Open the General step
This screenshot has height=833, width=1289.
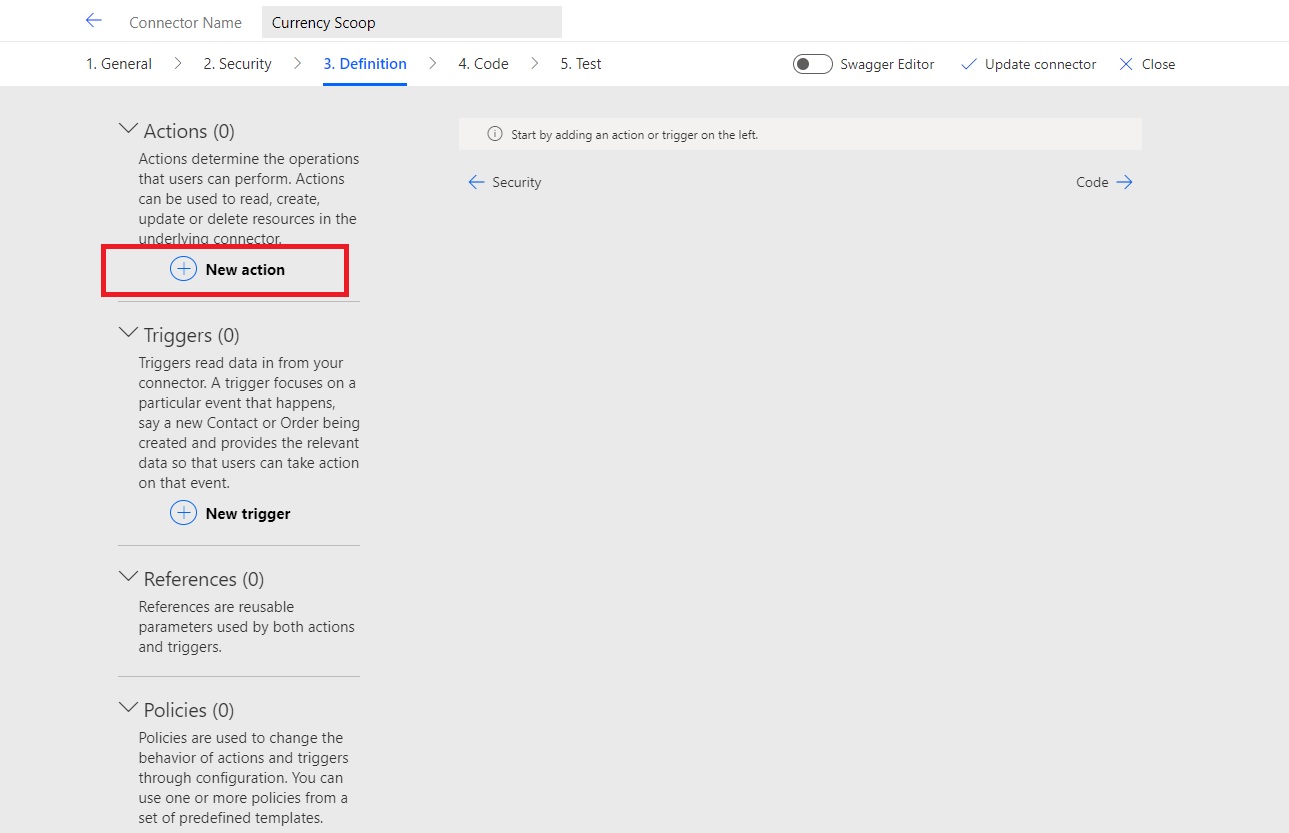click(118, 63)
